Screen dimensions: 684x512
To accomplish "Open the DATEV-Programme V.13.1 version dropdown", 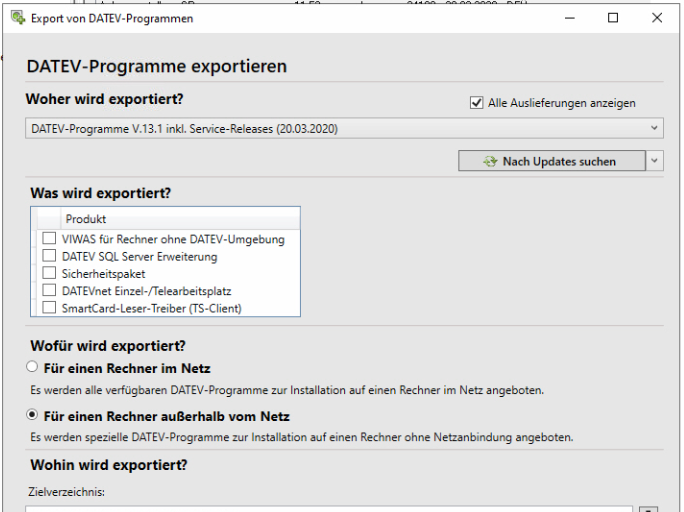I will click(x=344, y=128).
